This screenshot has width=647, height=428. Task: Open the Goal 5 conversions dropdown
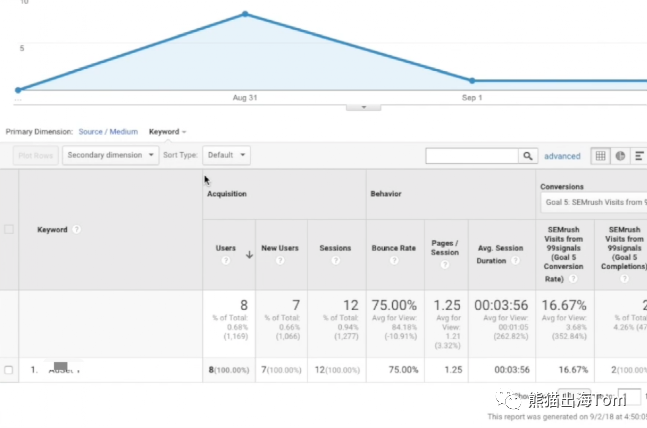point(593,202)
